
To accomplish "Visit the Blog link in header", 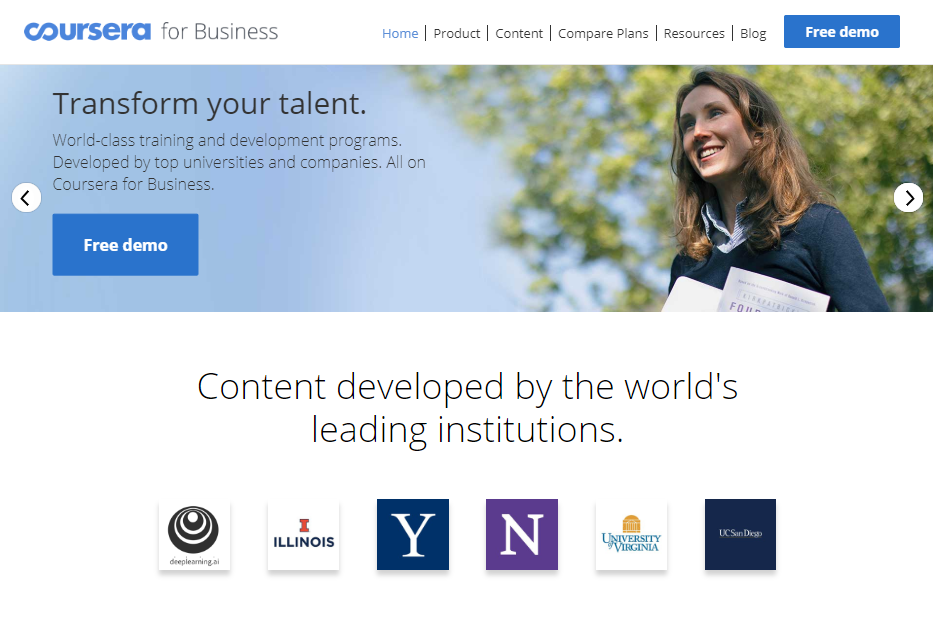I will pos(753,33).
